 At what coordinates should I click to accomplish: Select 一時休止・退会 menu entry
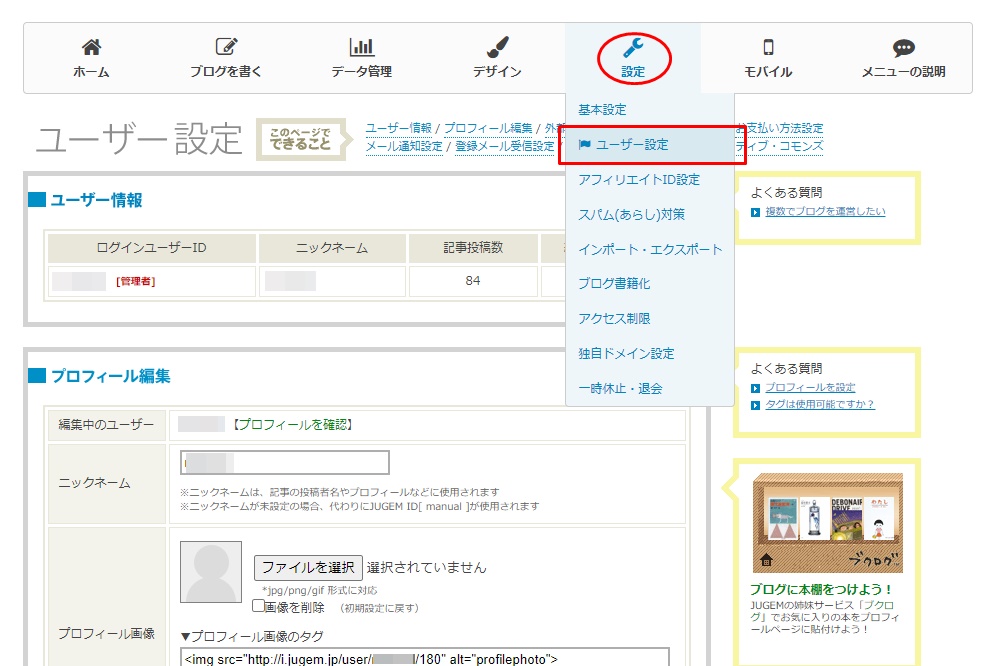pos(620,388)
